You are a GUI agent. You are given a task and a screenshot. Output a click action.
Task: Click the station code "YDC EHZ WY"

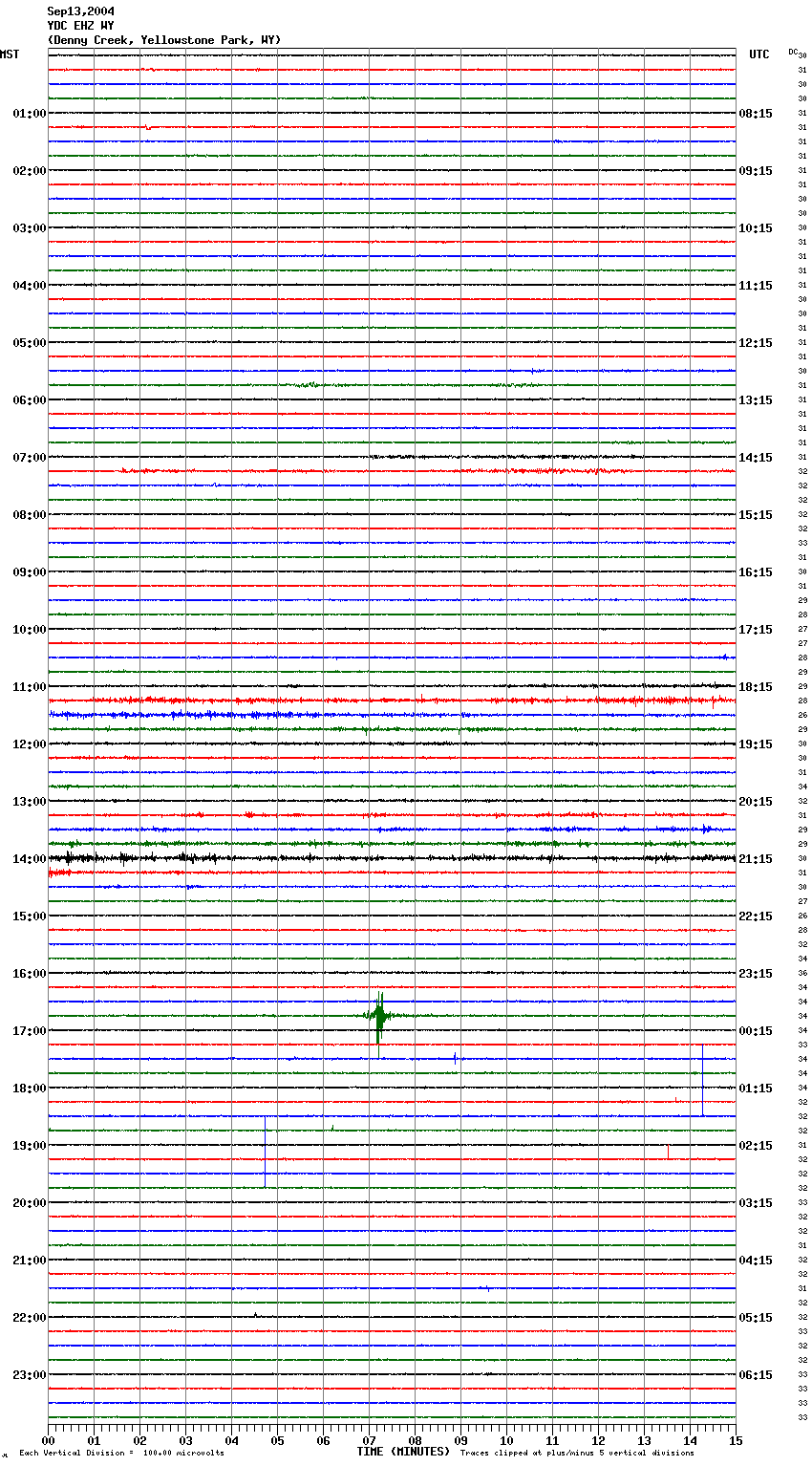[80, 26]
